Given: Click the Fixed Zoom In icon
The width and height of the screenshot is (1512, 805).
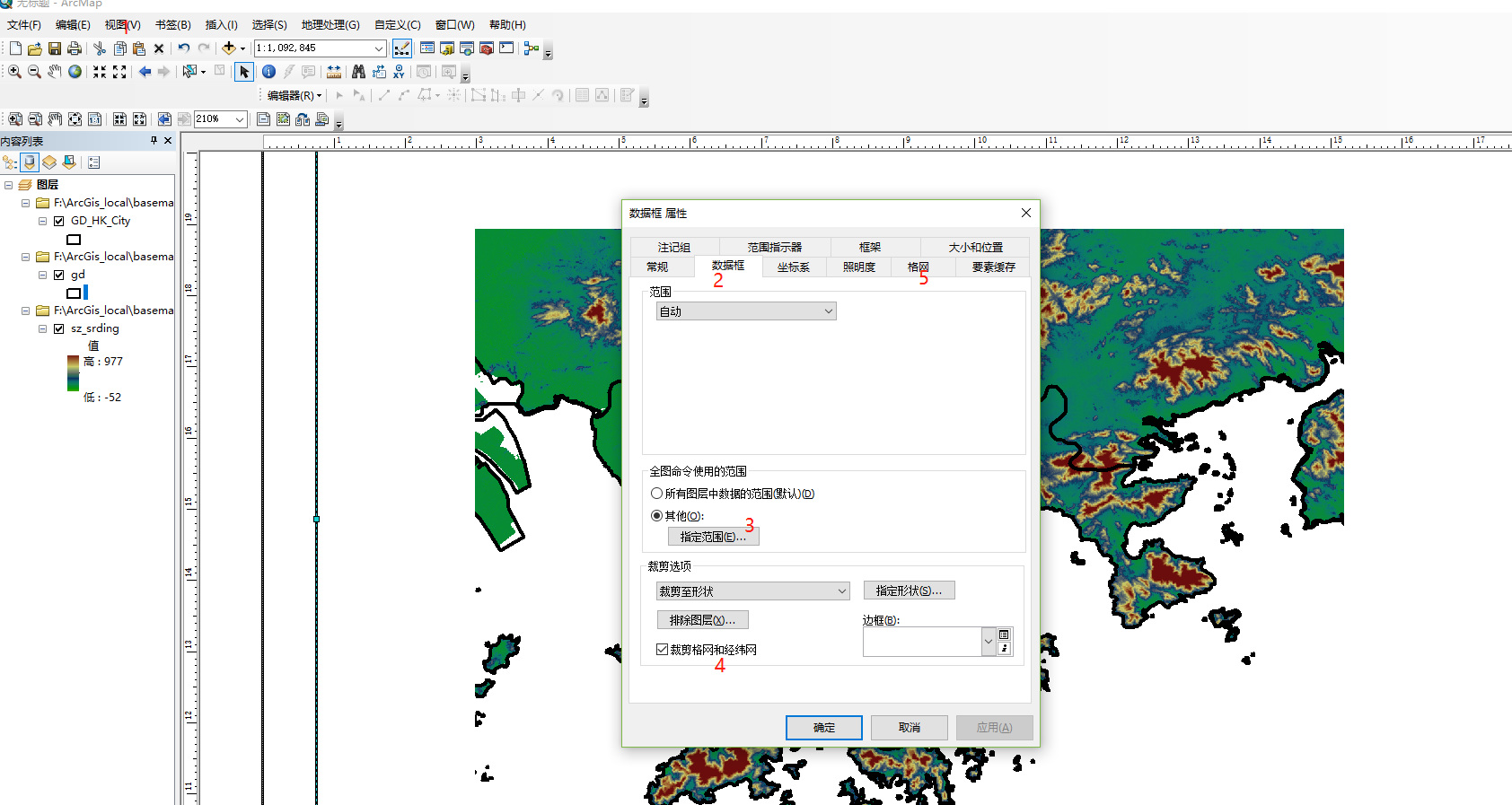Looking at the screenshot, I should [100, 72].
